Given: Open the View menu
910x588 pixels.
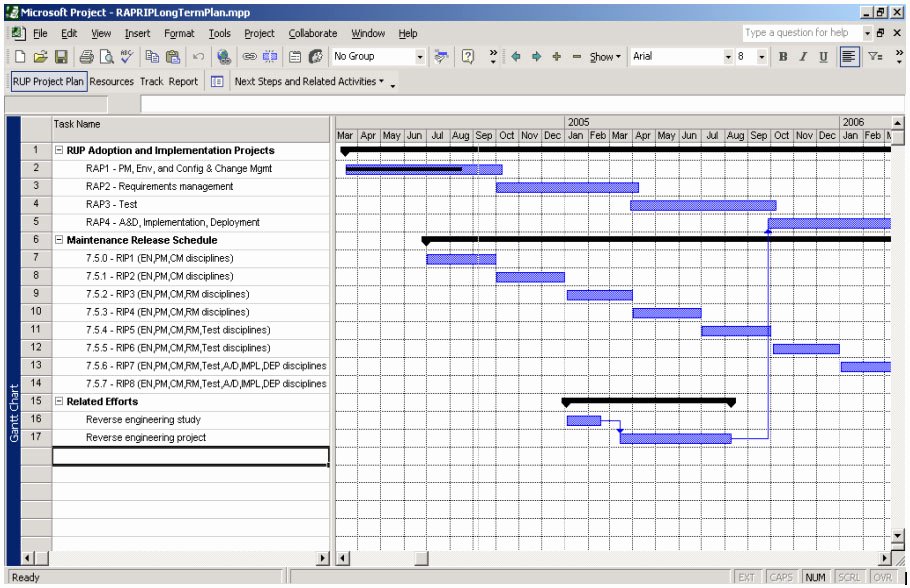Looking at the screenshot, I should [101, 33].
